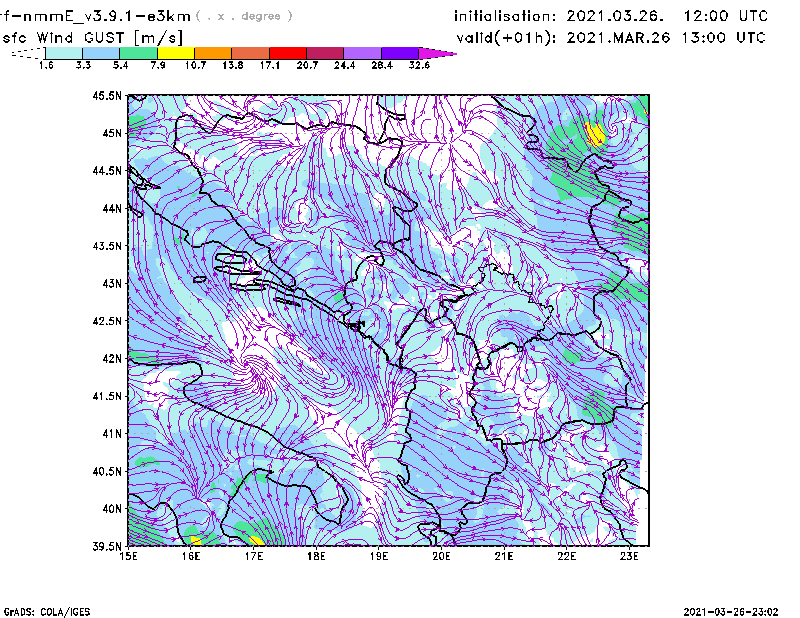Click the legend value 24.4

[x=344, y=65]
